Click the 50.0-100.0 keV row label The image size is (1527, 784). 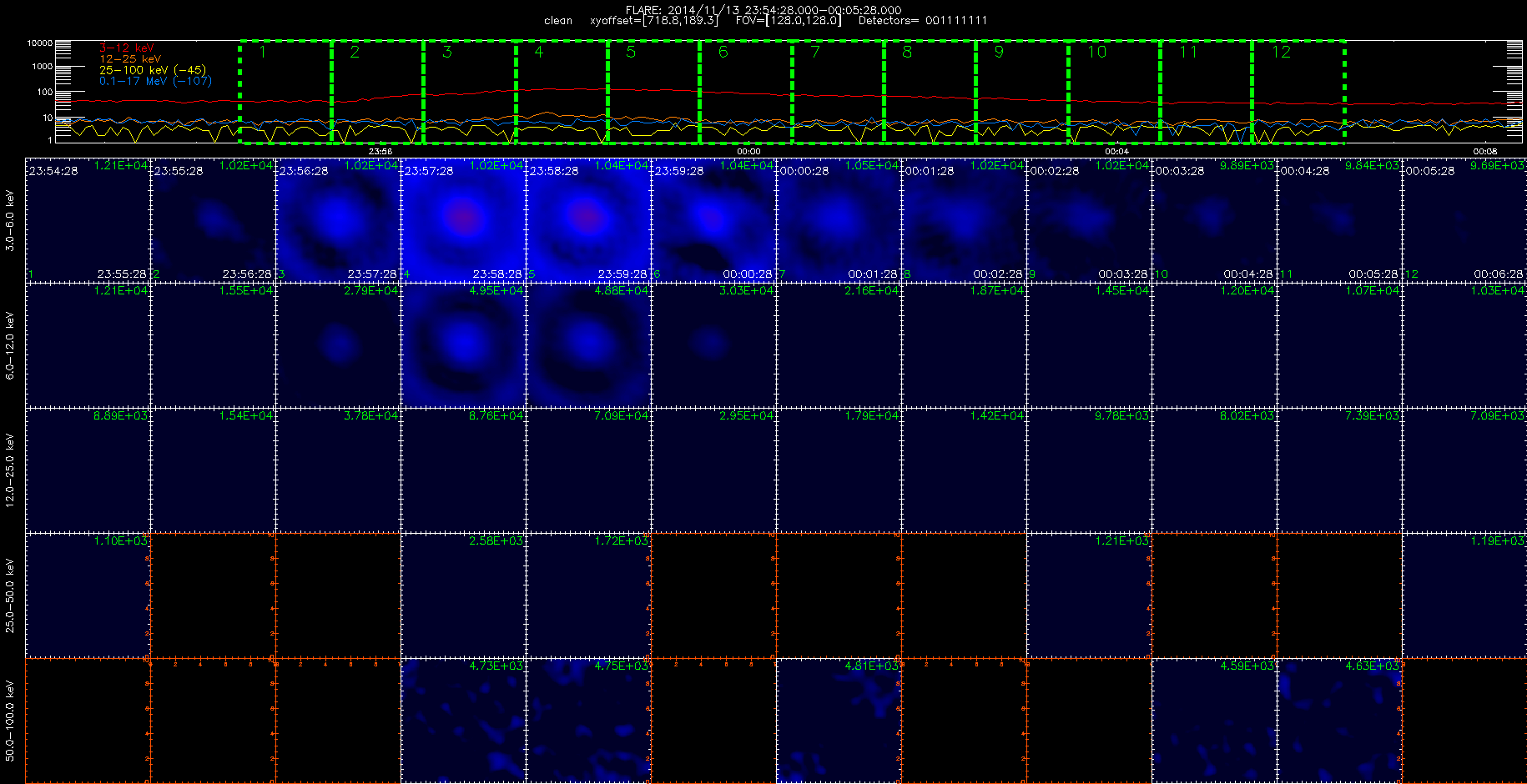tap(11, 721)
